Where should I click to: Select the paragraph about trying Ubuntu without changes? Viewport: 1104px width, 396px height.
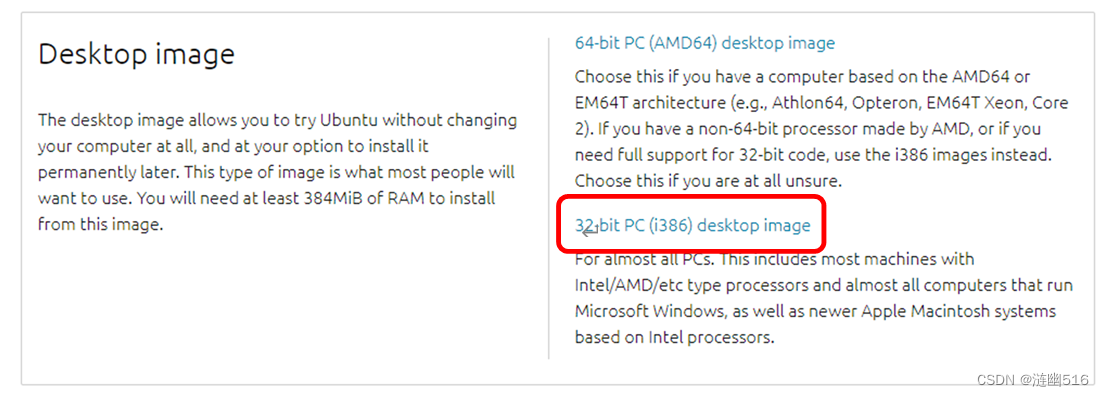[277, 172]
